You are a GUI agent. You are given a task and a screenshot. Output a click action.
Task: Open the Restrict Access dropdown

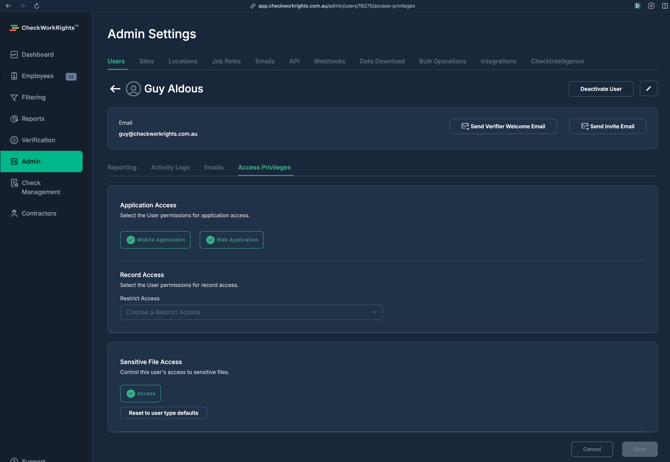pyautogui.click(x=251, y=312)
